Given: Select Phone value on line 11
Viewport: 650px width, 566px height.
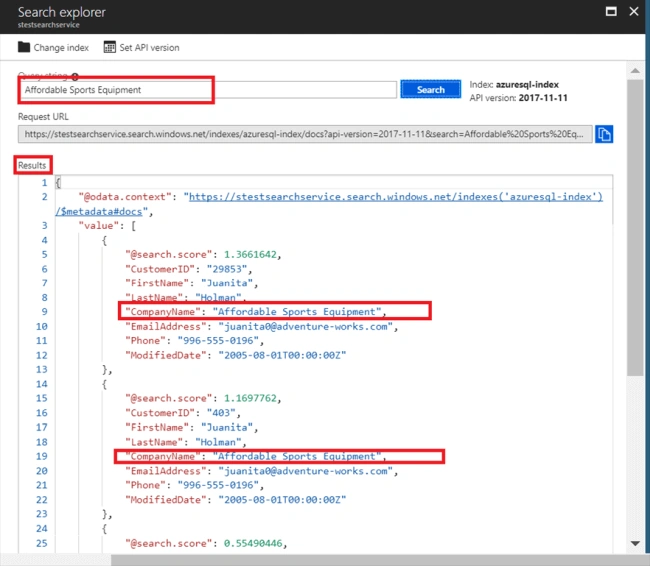Looking at the screenshot, I should point(218,341).
